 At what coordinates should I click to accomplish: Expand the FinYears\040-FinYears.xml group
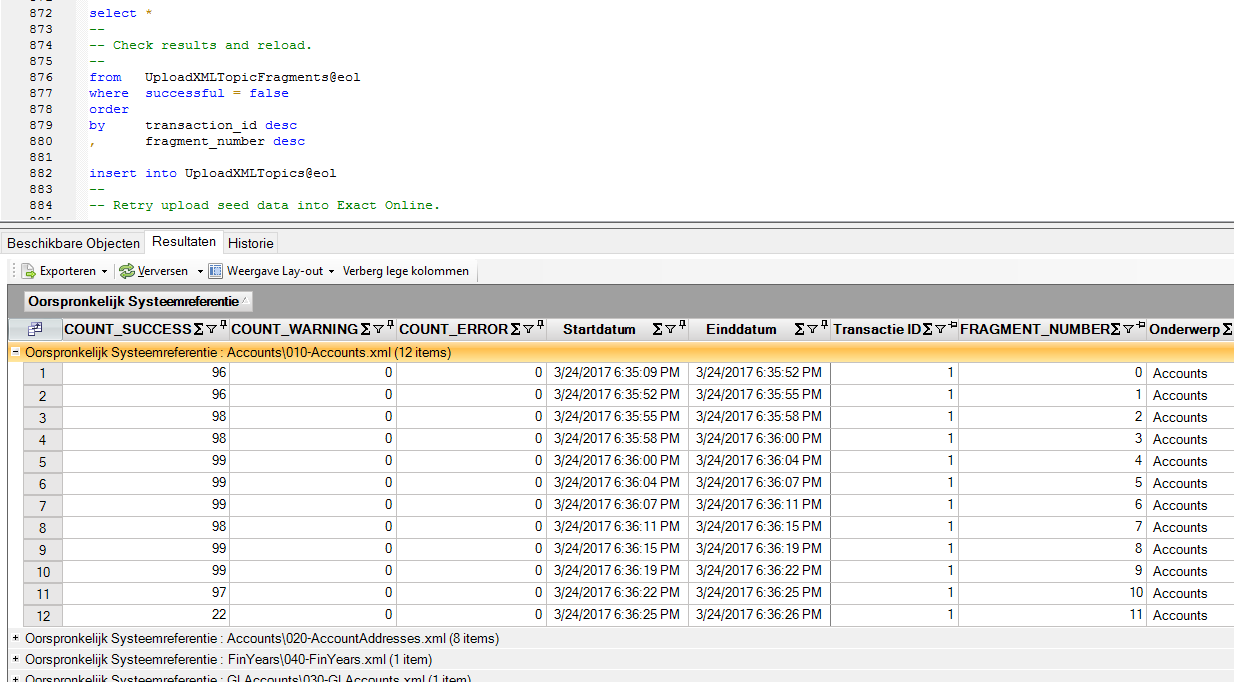tap(15, 660)
